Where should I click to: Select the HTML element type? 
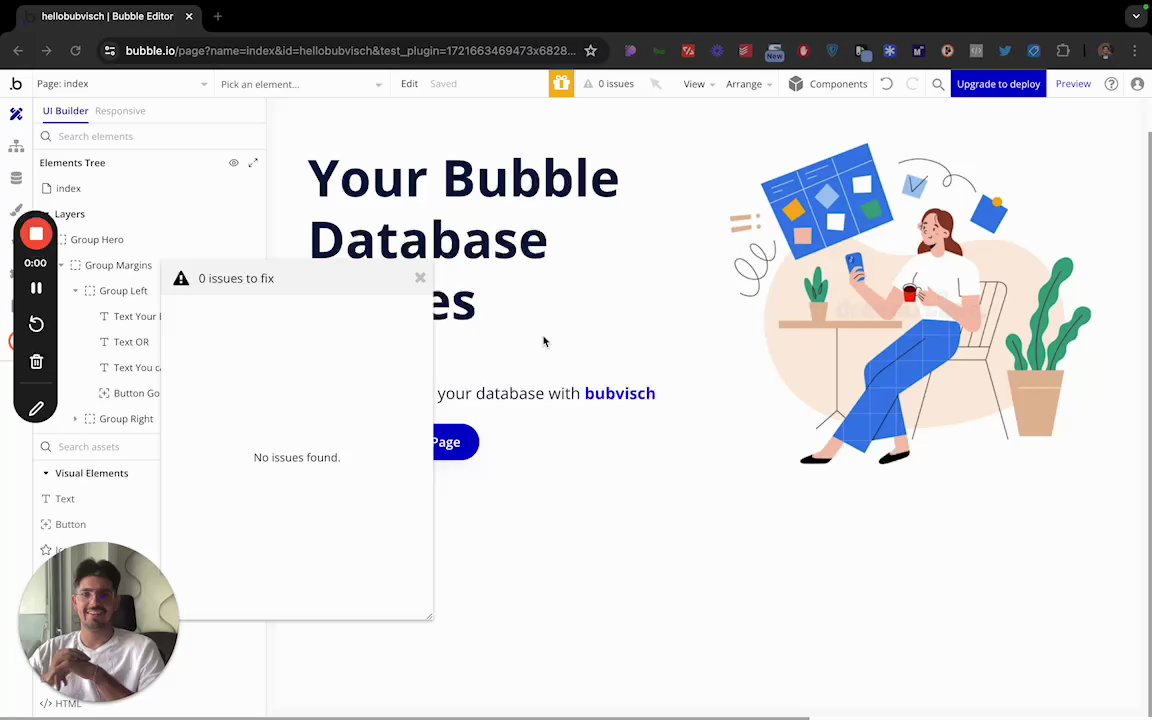pos(60,703)
